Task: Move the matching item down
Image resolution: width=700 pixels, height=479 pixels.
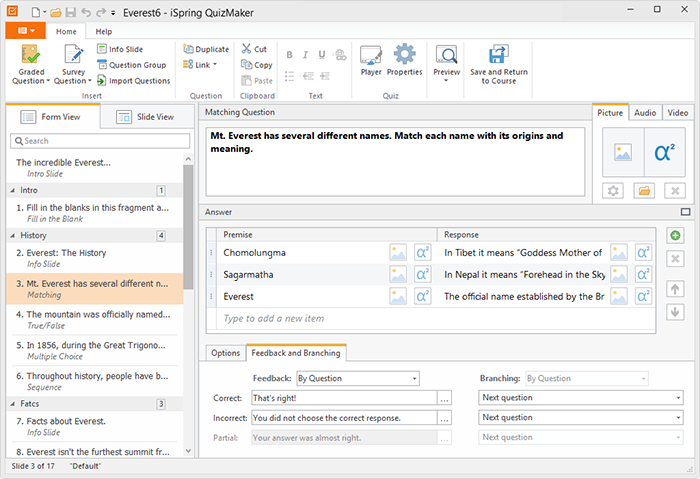Action: pyautogui.click(x=675, y=312)
